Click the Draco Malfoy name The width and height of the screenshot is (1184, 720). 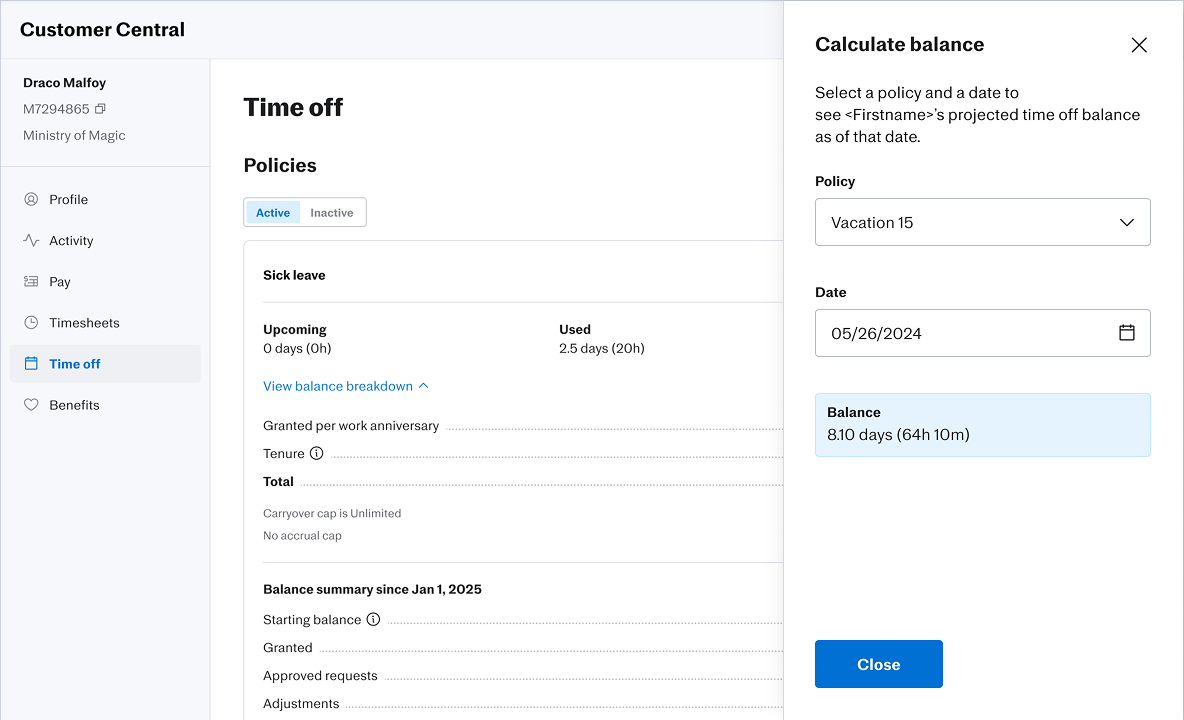coord(64,82)
